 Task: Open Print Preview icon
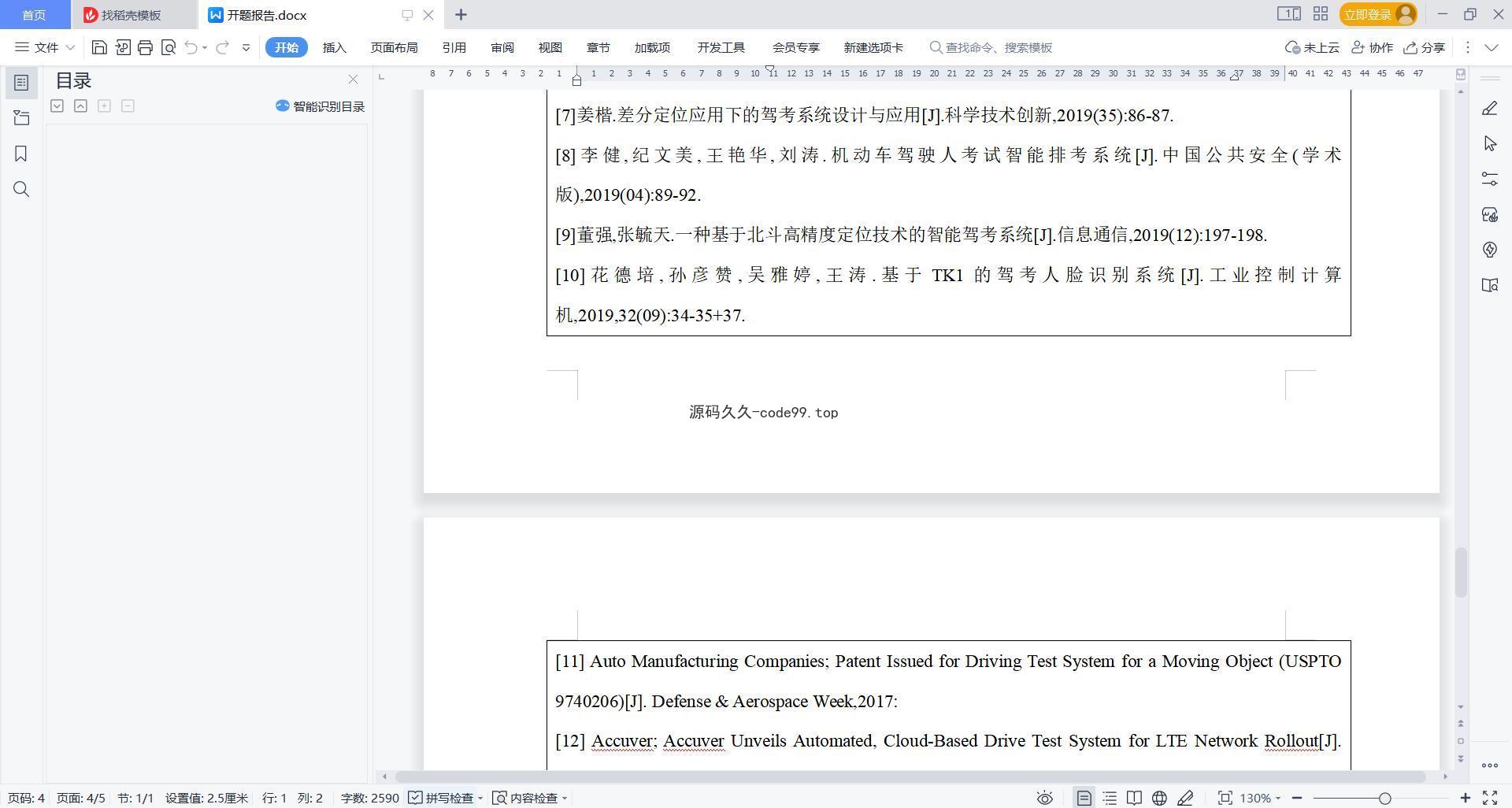click(x=168, y=47)
